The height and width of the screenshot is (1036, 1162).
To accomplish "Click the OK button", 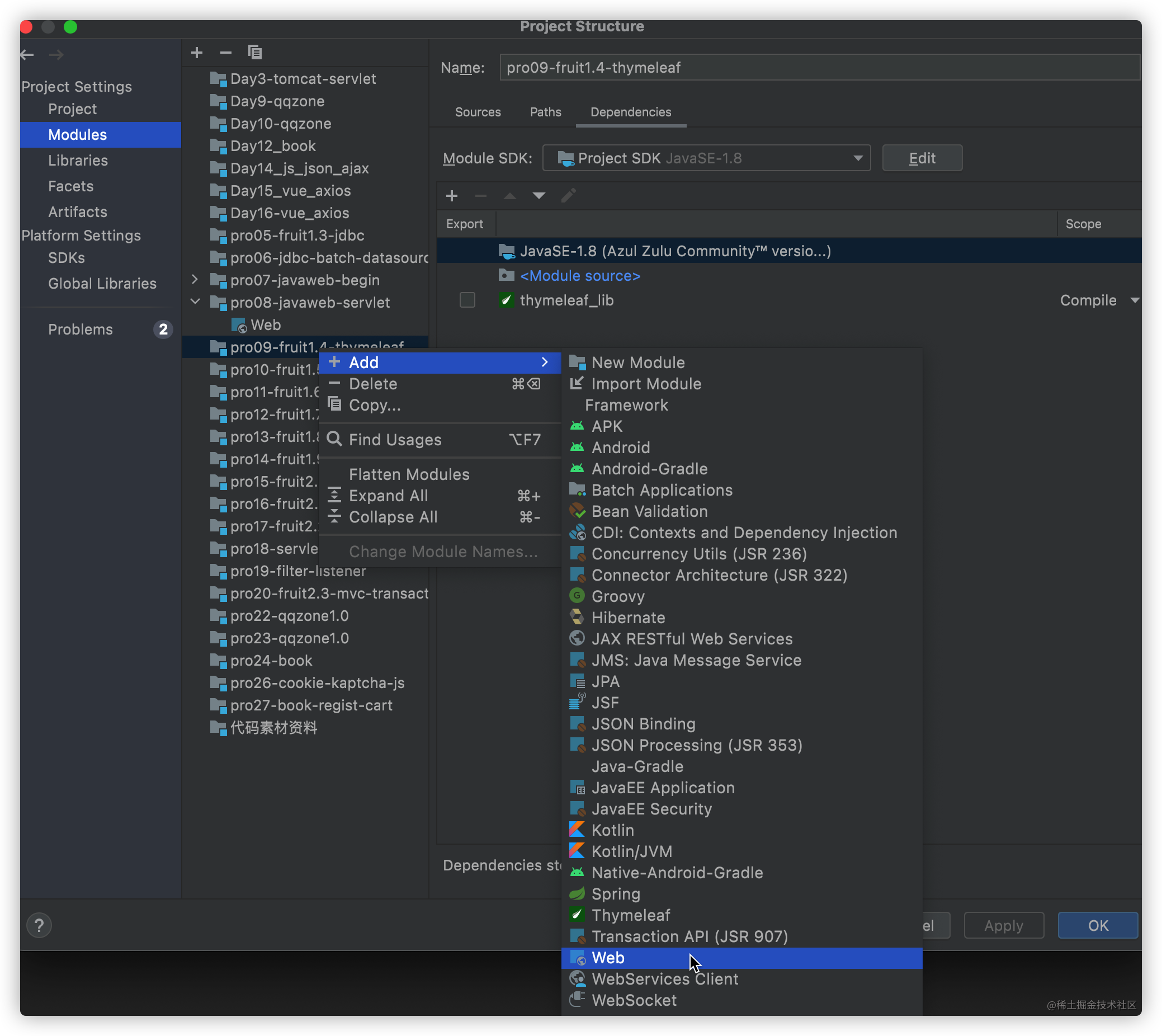I will pyautogui.click(x=1098, y=926).
